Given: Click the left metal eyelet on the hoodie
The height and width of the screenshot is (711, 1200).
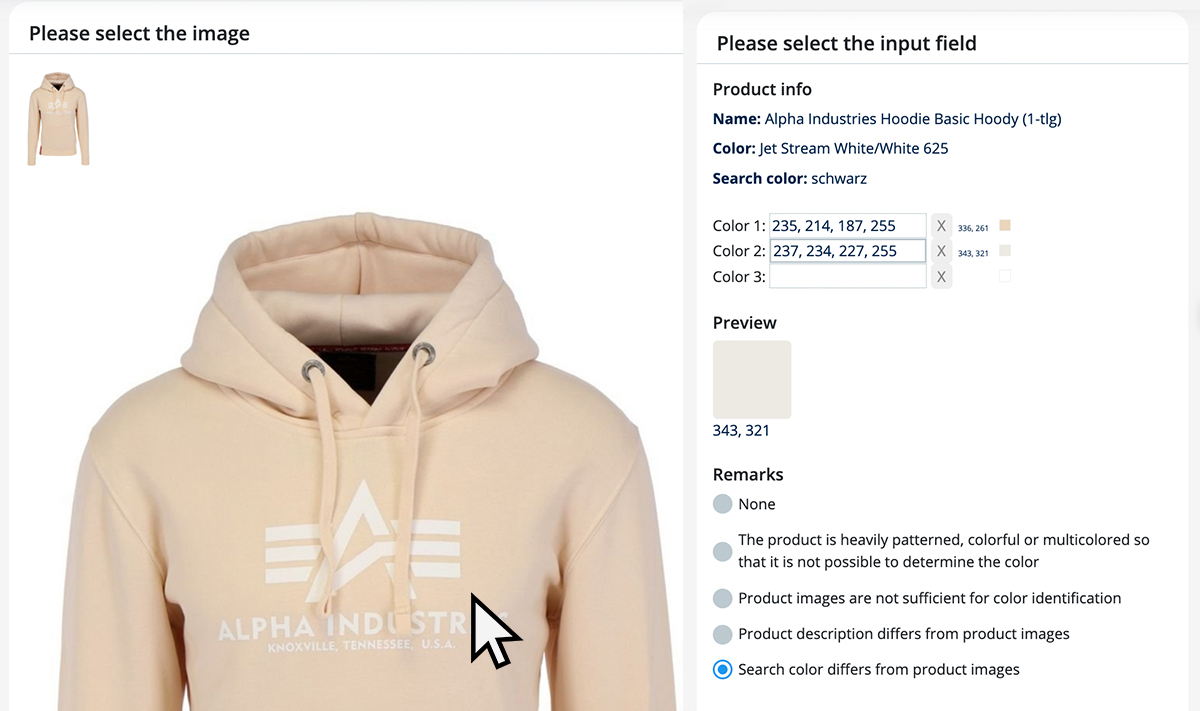Looking at the screenshot, I should (315, 371).
